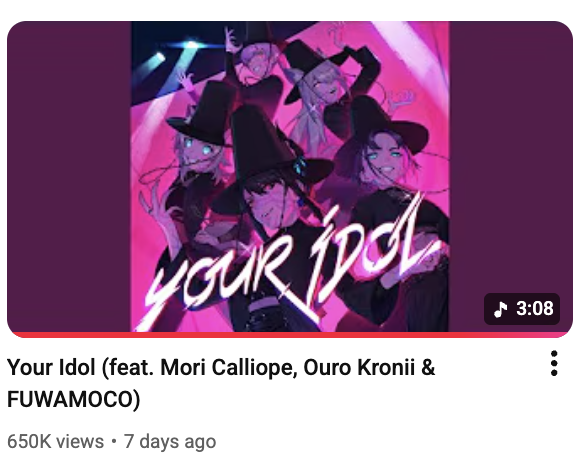Click the "650K views" text
The image size is (574, 472).
pyautogui.click(x=55, y=441)
